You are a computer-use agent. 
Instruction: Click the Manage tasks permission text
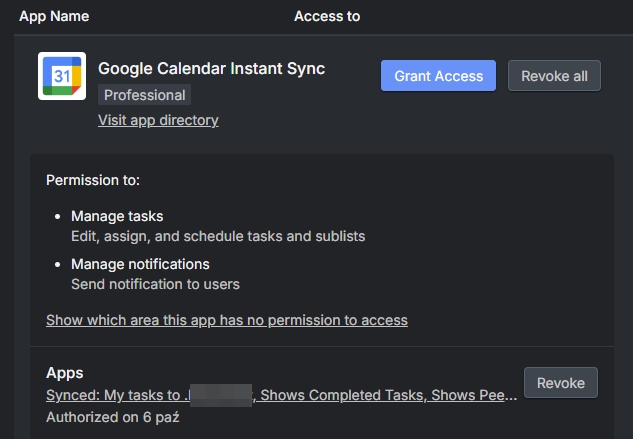coord(117,216)
